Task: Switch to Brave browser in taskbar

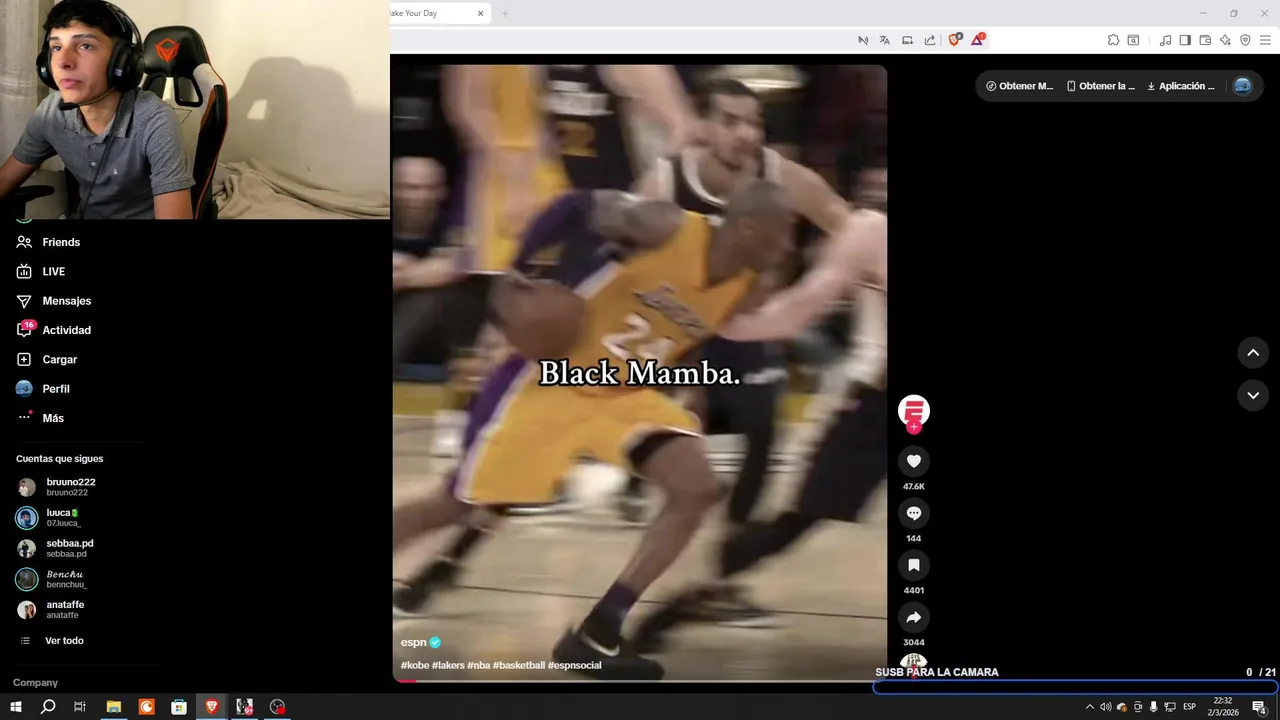Action: pos(212,707)
